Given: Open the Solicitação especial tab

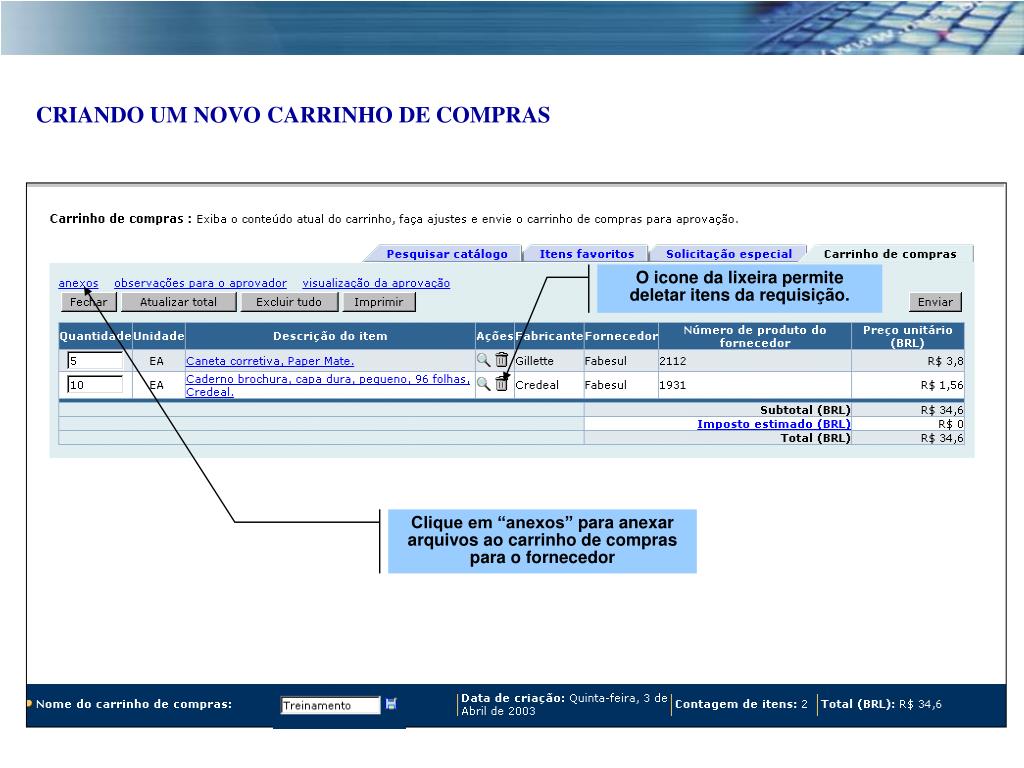Looking at the screenshot, I should [729, 254].
